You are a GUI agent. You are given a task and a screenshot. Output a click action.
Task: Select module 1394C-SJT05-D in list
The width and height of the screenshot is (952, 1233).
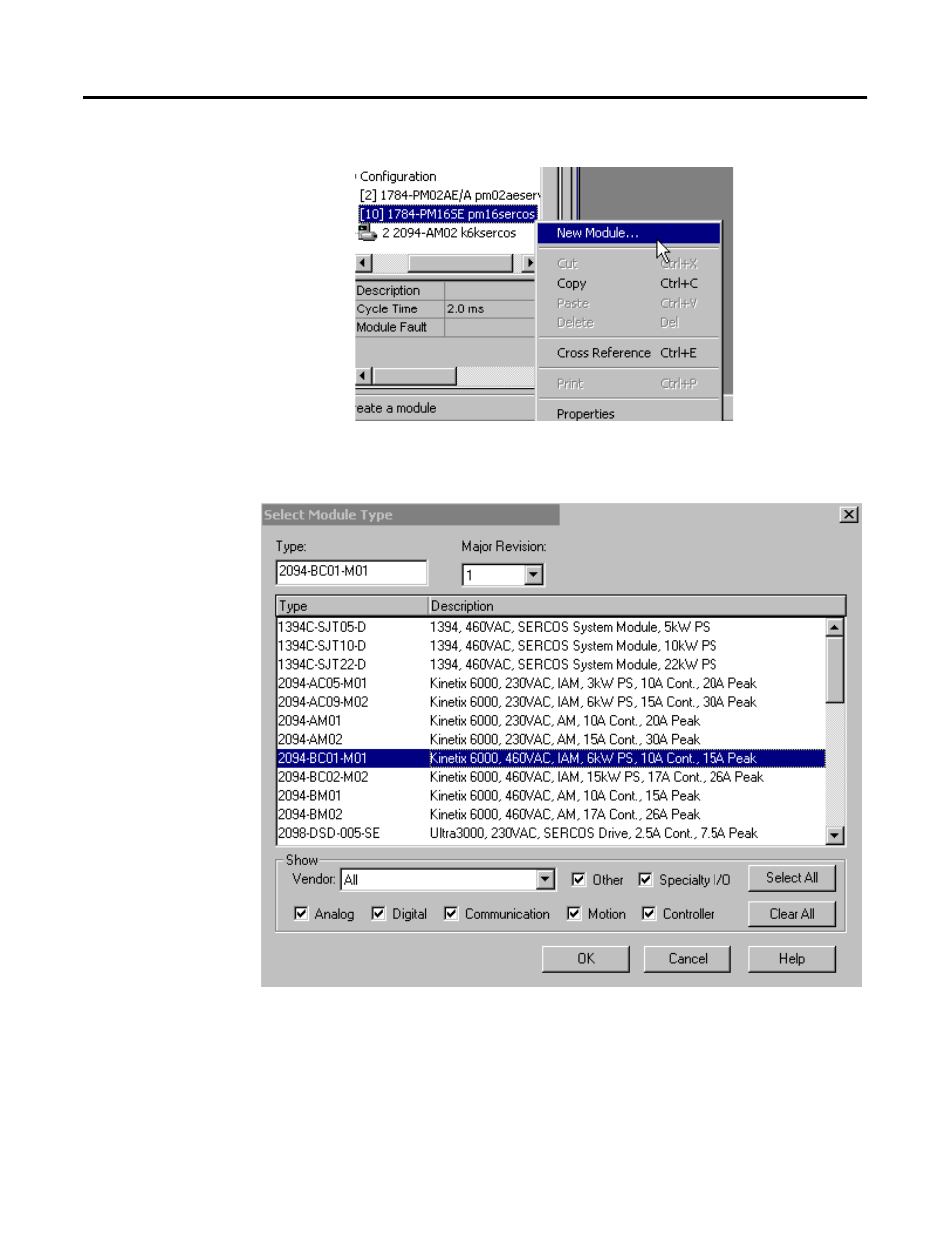click(x=551, y=627)
